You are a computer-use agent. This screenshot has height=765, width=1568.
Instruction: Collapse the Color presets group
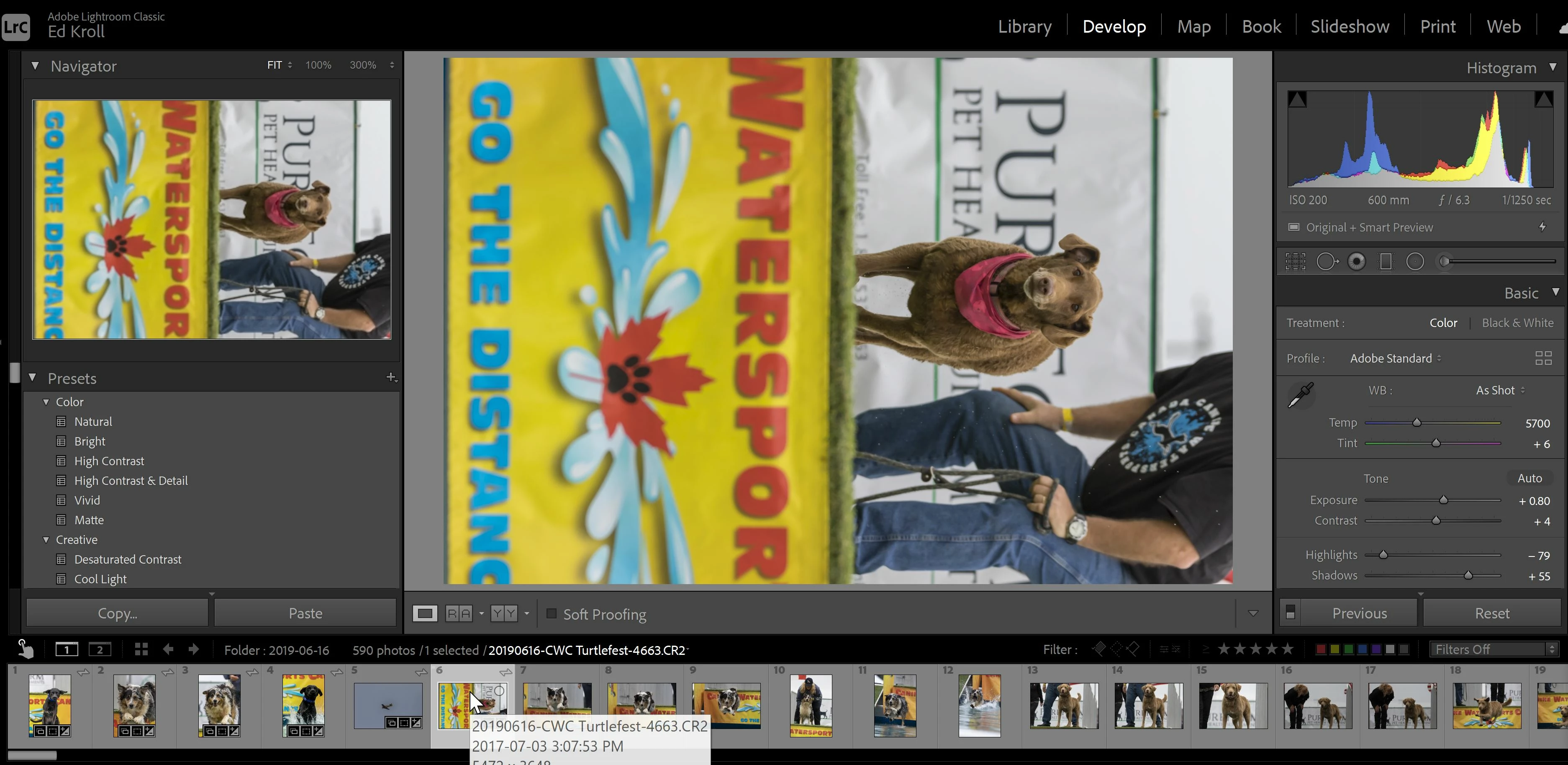pyautogui.click(x=46, y=402)
